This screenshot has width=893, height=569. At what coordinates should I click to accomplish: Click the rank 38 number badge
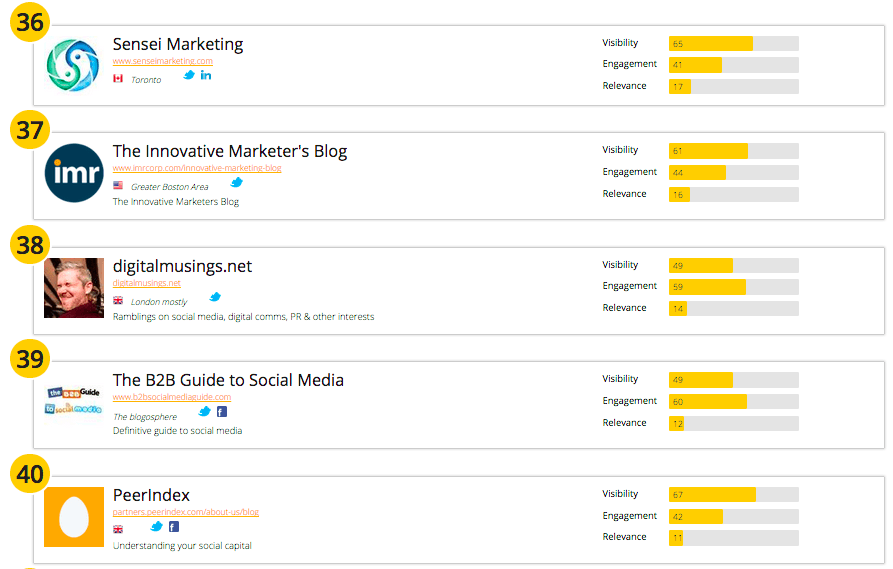coord(30,245)
